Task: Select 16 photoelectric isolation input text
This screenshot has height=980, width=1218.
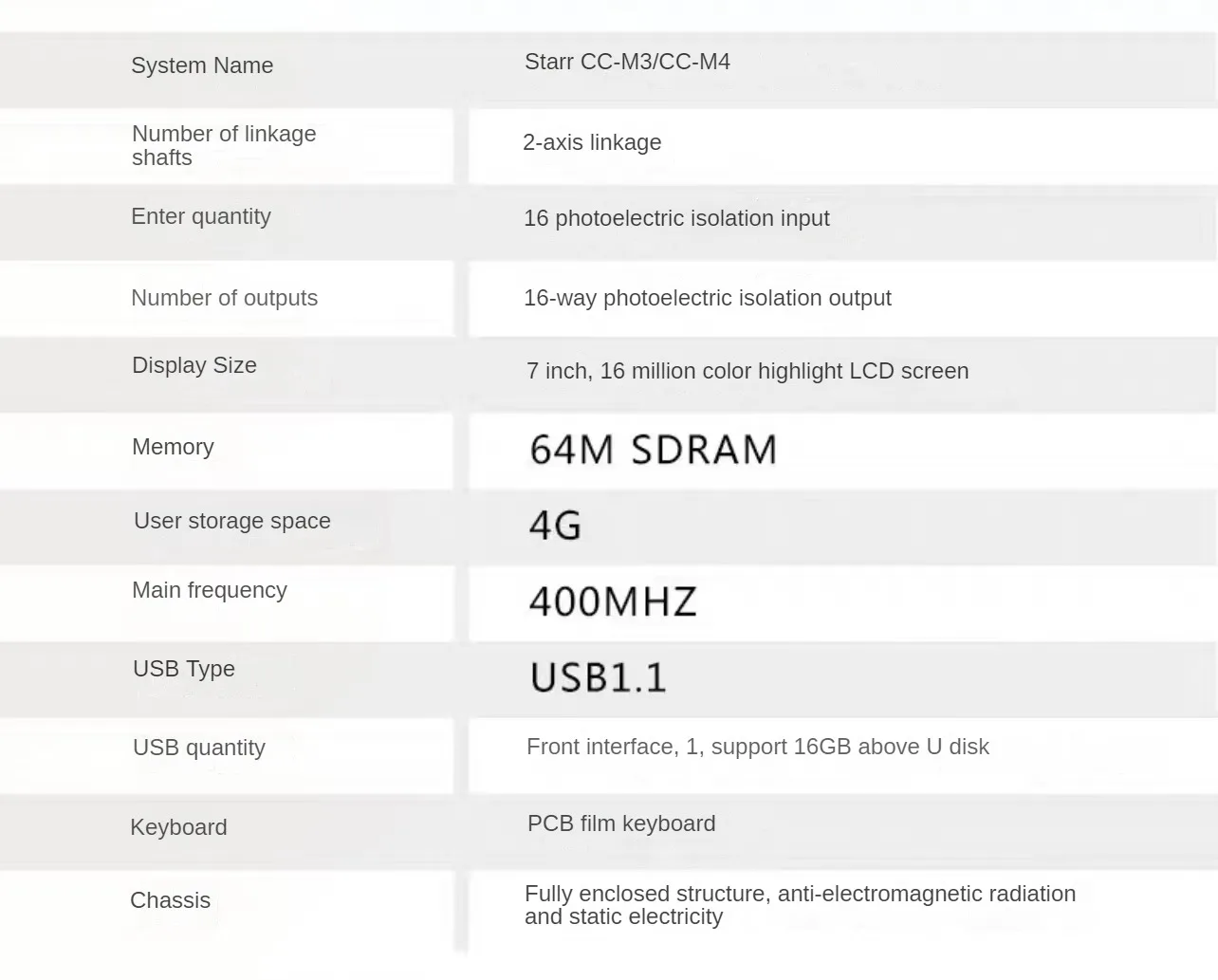Action: (x=676, y=218)
